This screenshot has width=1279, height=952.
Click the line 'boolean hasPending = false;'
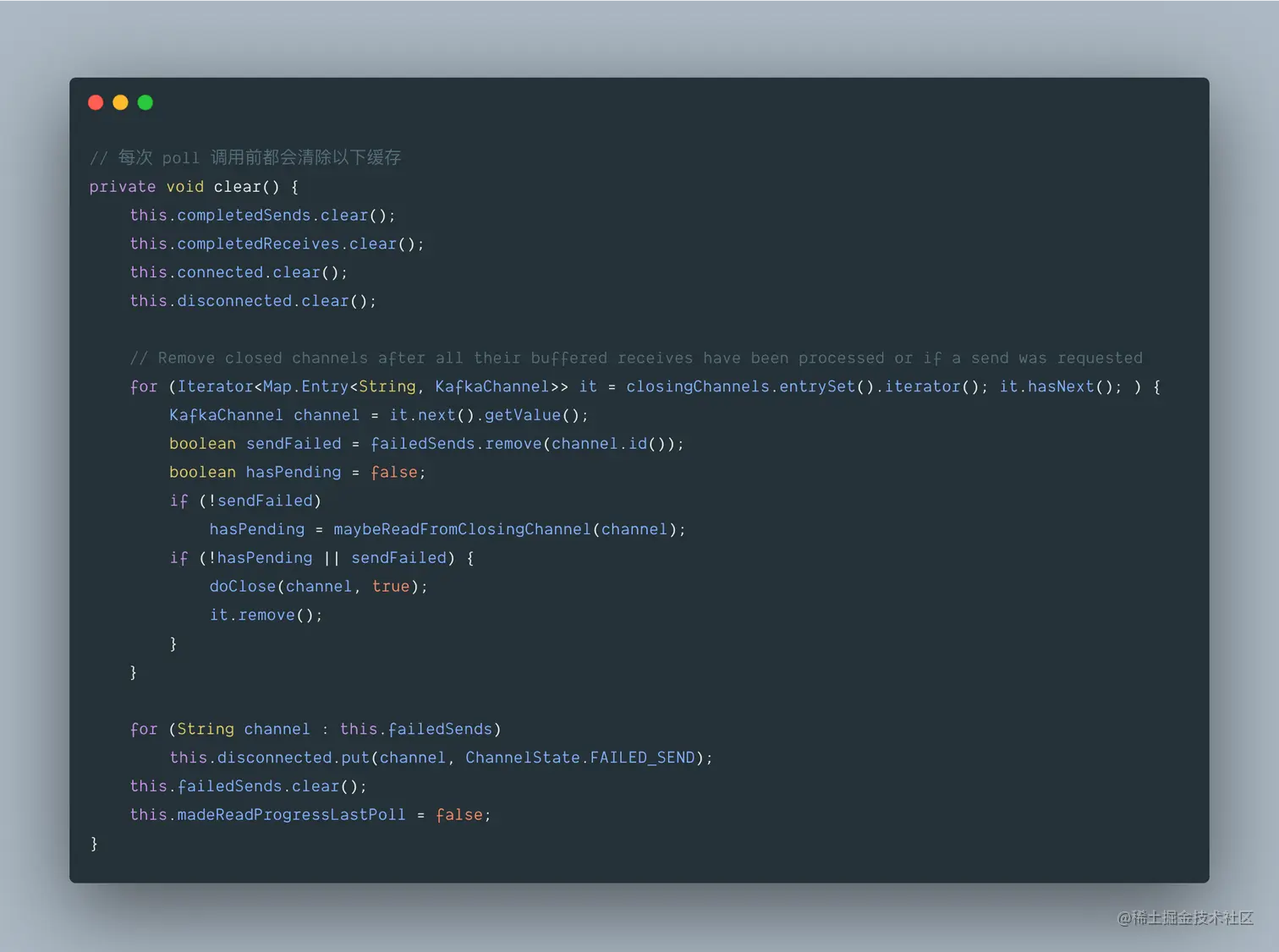(298, 473)
